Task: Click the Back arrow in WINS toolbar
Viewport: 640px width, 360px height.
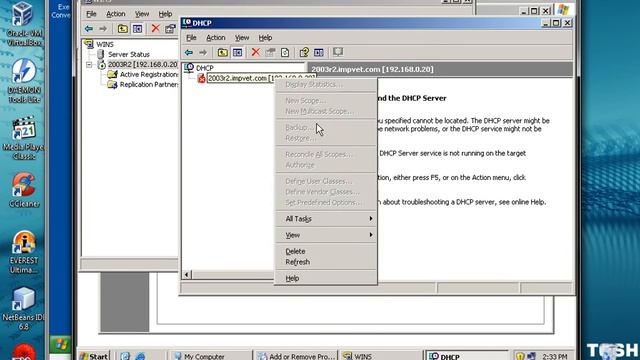Action: point(89,29)
